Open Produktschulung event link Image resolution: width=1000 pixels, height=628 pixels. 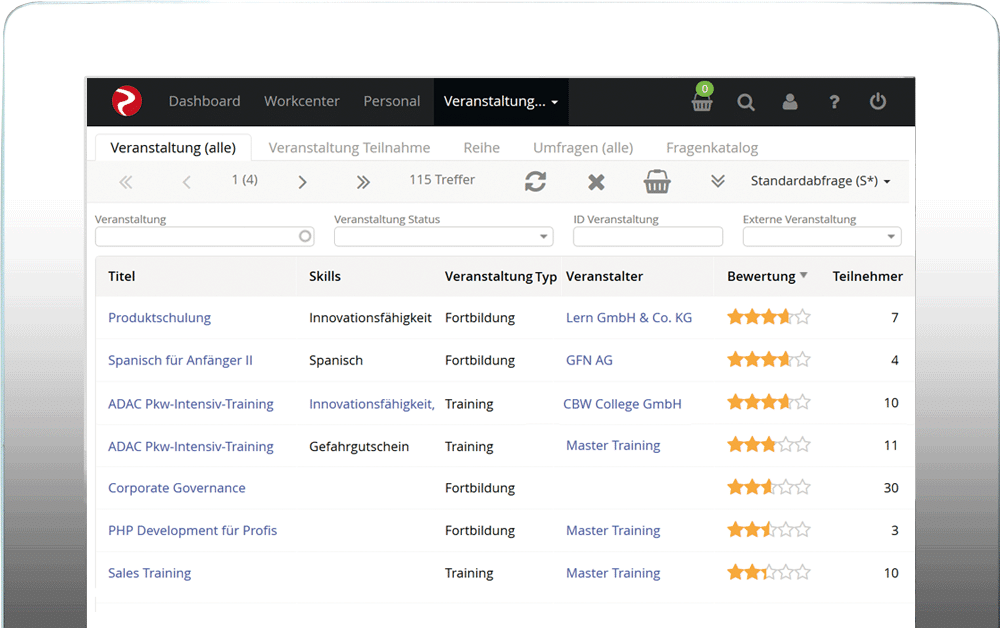tap(159, 318)
